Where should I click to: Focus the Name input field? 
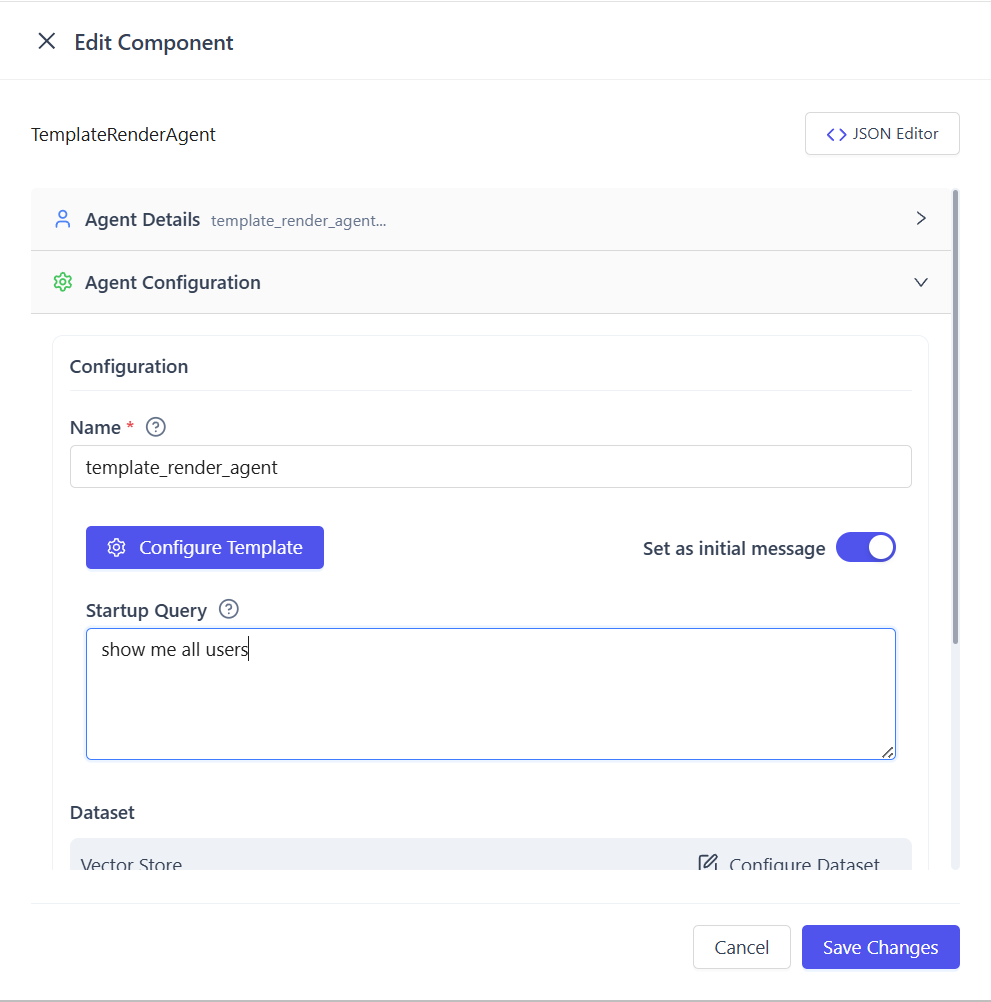(x=490, y=467)
